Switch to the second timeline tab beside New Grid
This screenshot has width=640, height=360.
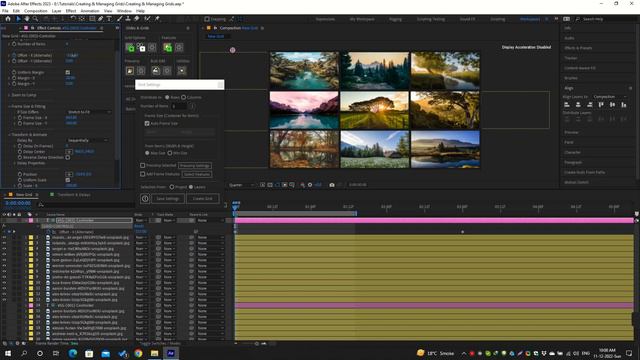pos(73,195)
